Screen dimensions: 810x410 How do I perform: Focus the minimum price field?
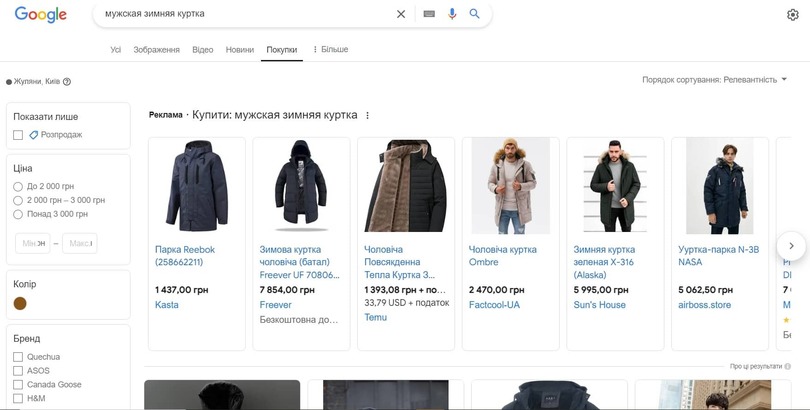(x=33, y=243)
